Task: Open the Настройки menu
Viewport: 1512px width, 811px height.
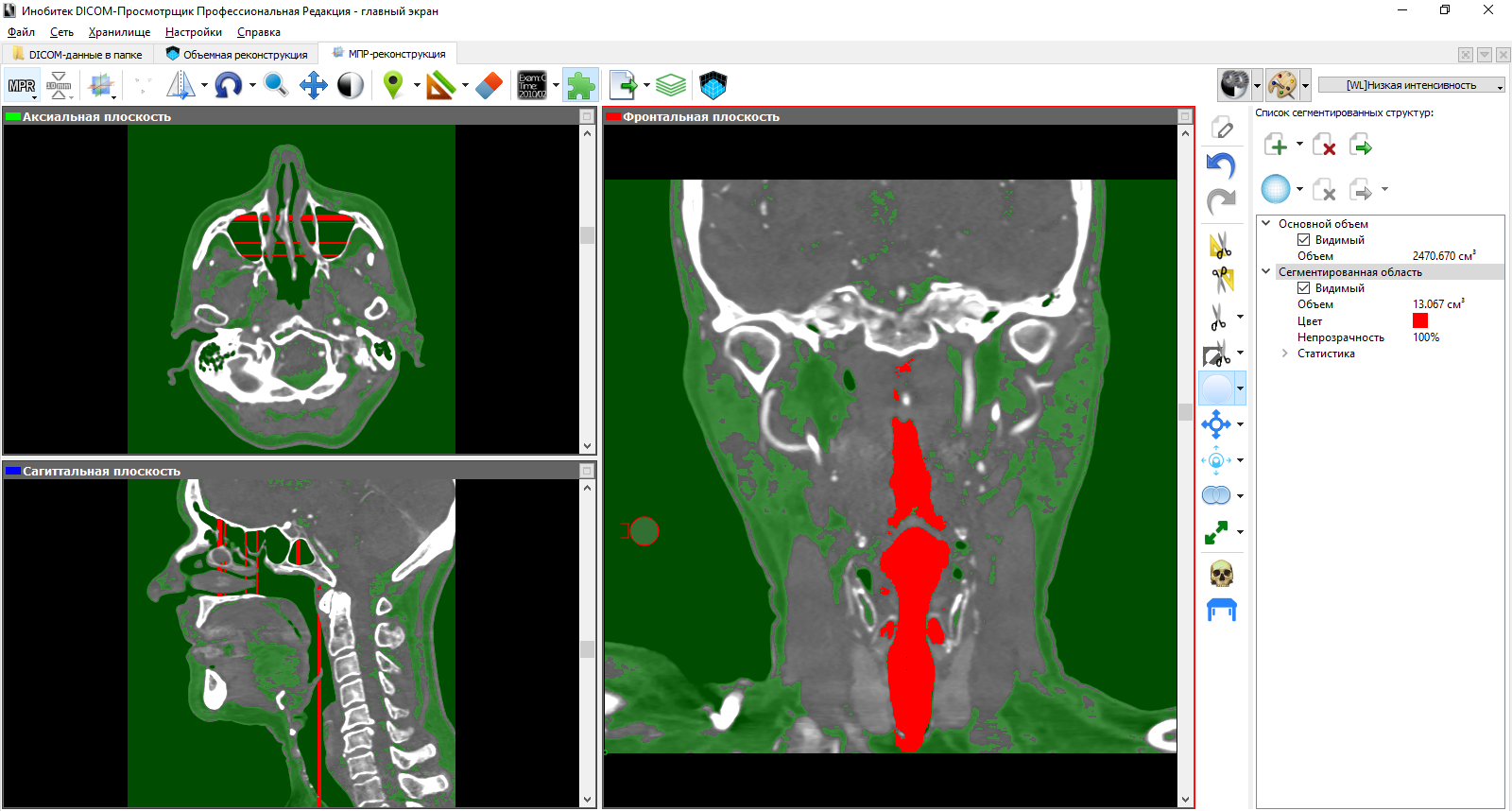Action: [x=194, y=32]
